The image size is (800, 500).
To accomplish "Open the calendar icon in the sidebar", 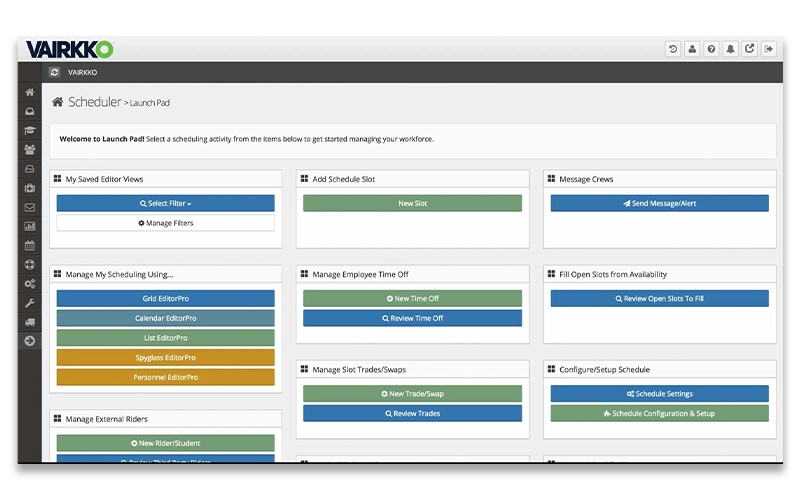I will (30, 245).
